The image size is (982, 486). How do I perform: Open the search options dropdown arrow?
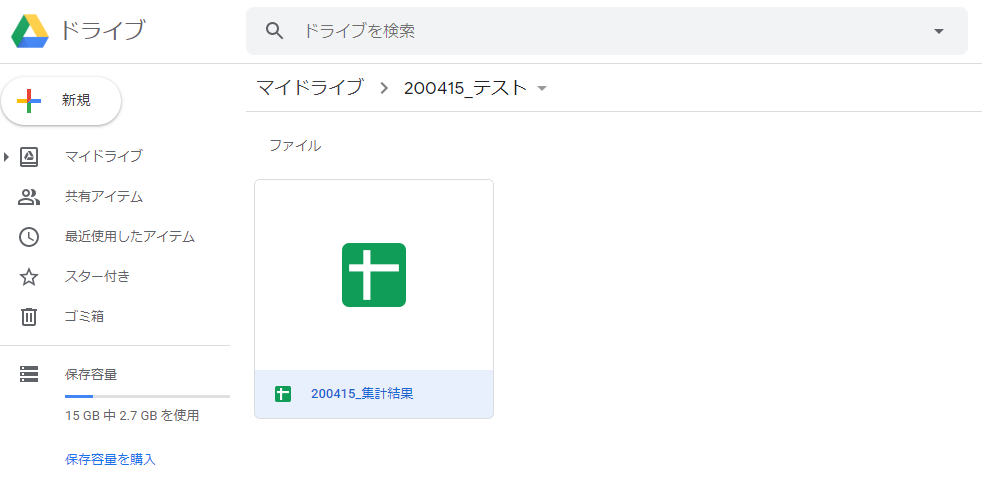pos(938,31)
